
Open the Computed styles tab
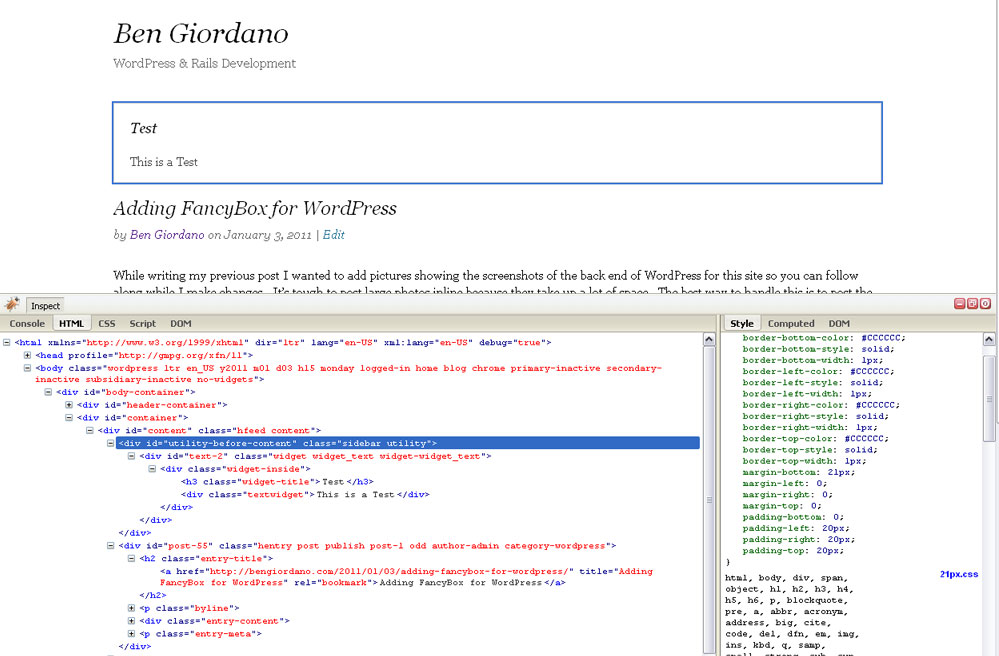791,324
